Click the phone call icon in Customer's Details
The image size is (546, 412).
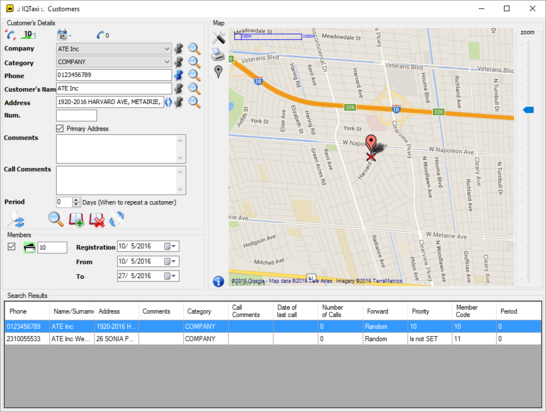click(x=10, y=35)
